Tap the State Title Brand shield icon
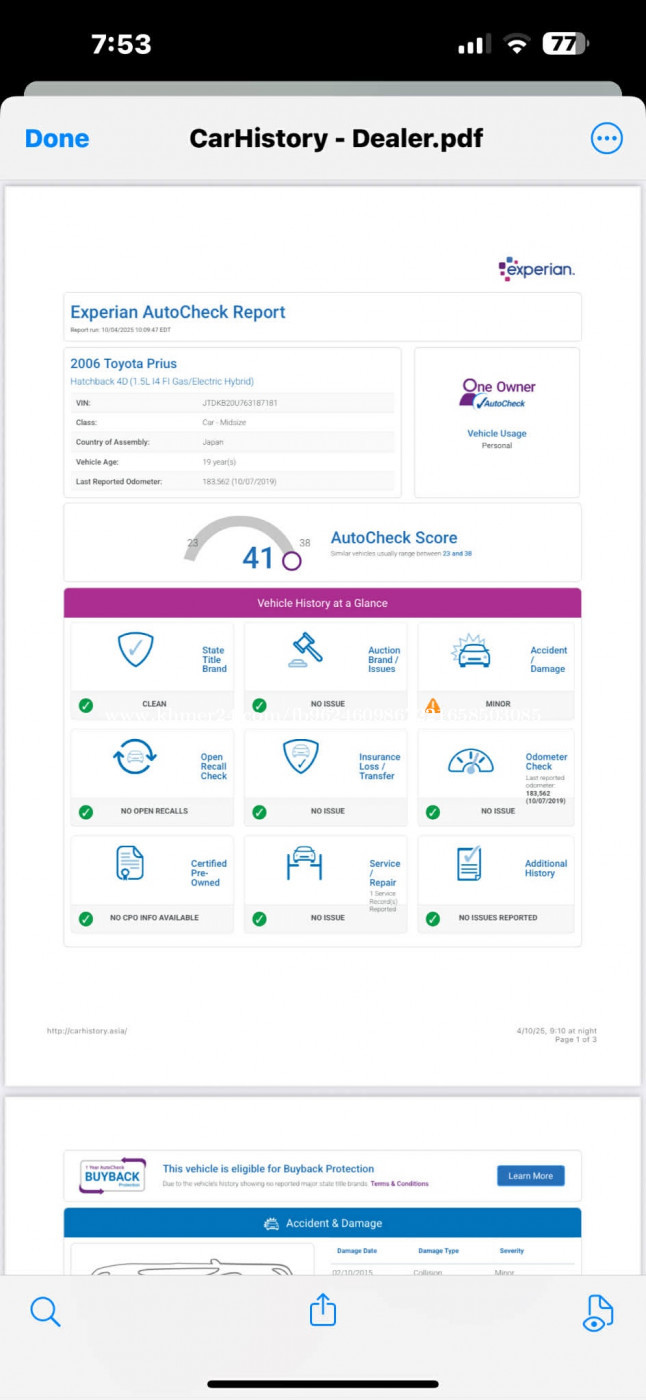This screenshot has width=646, height=1400. click(x=135, y=650)
